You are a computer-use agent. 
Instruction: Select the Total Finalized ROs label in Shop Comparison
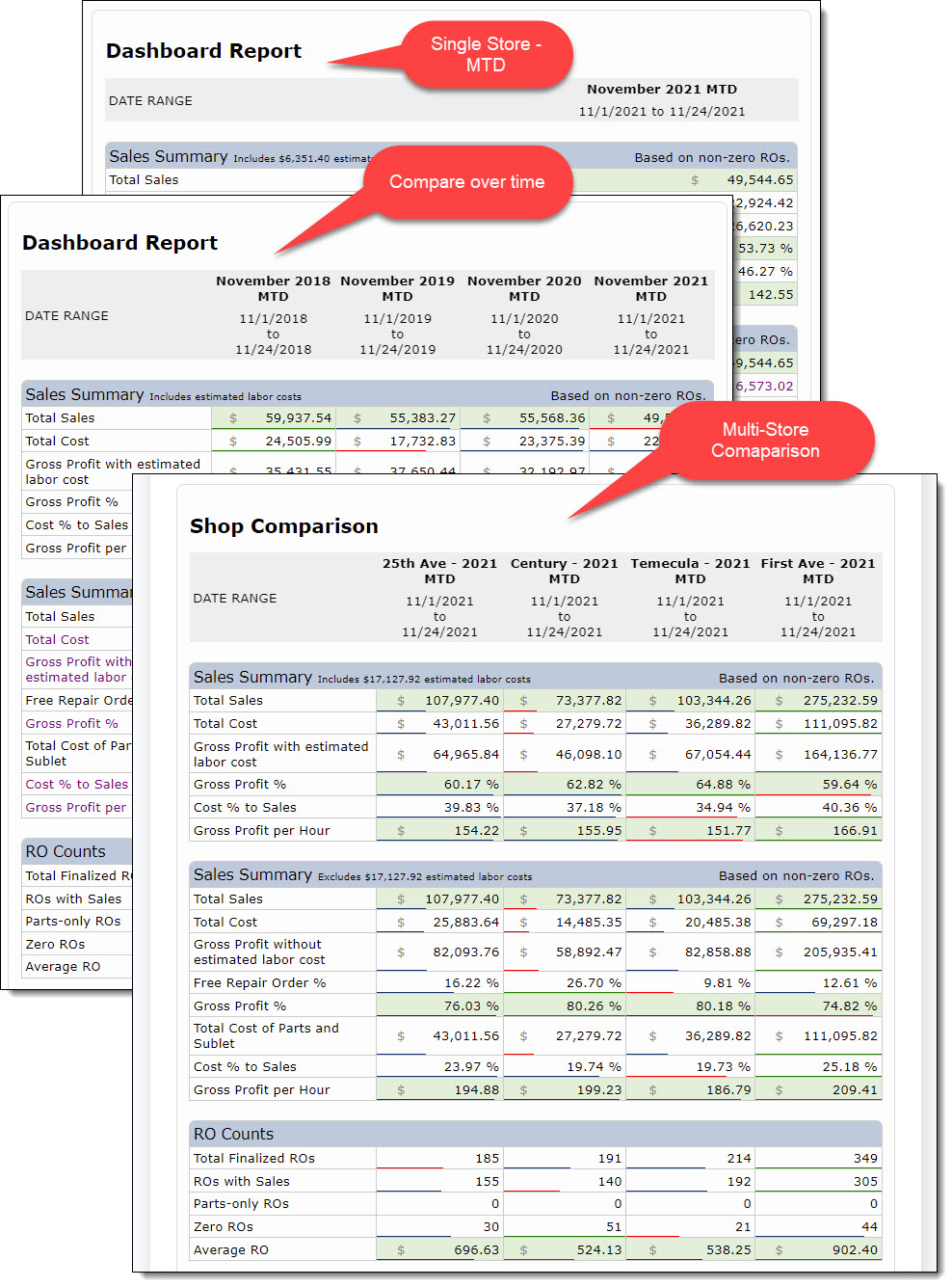[253, 1159]
